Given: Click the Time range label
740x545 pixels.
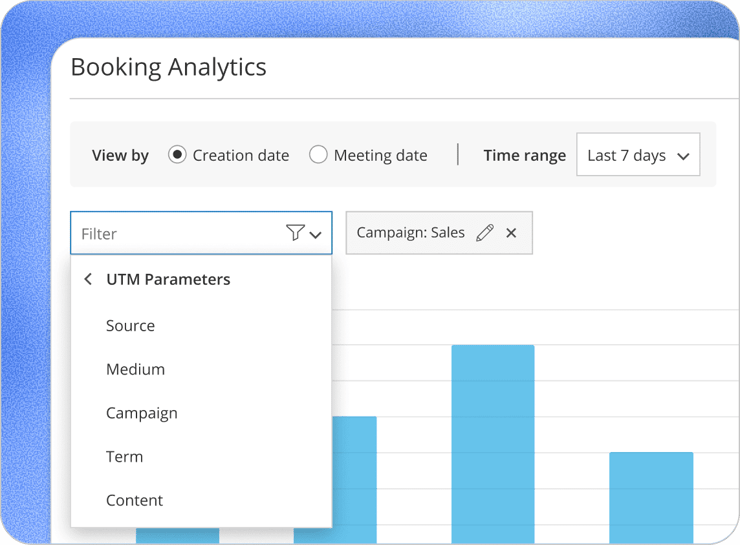Looking at the screenshot, I should click(525, 155).
